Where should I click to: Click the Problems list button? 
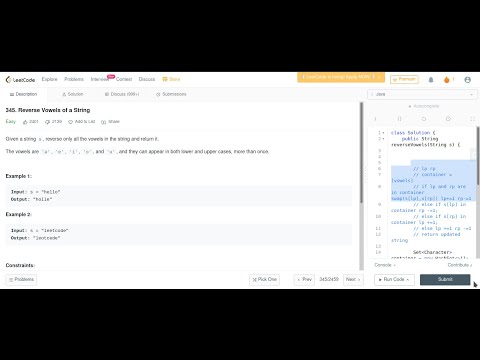tap(21, 279)
